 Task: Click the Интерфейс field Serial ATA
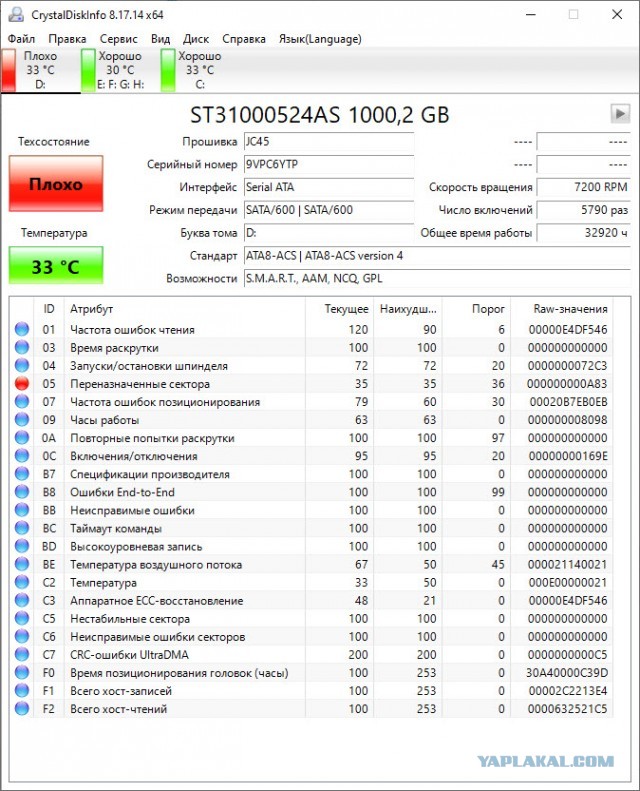[329, 187]
